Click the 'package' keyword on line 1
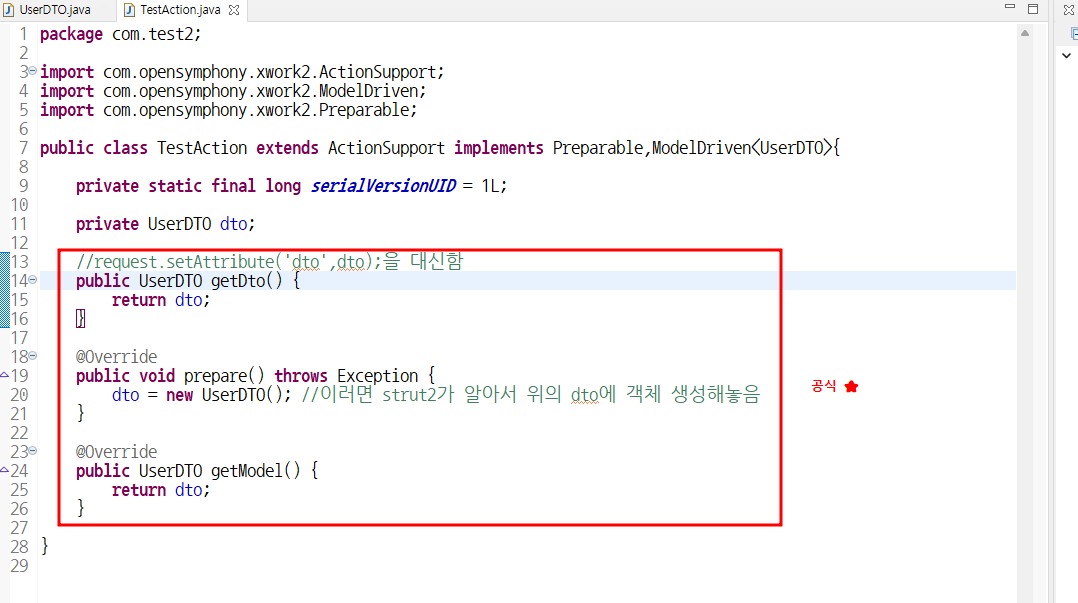Screen dimensions: 1078x603 (71, 34)
